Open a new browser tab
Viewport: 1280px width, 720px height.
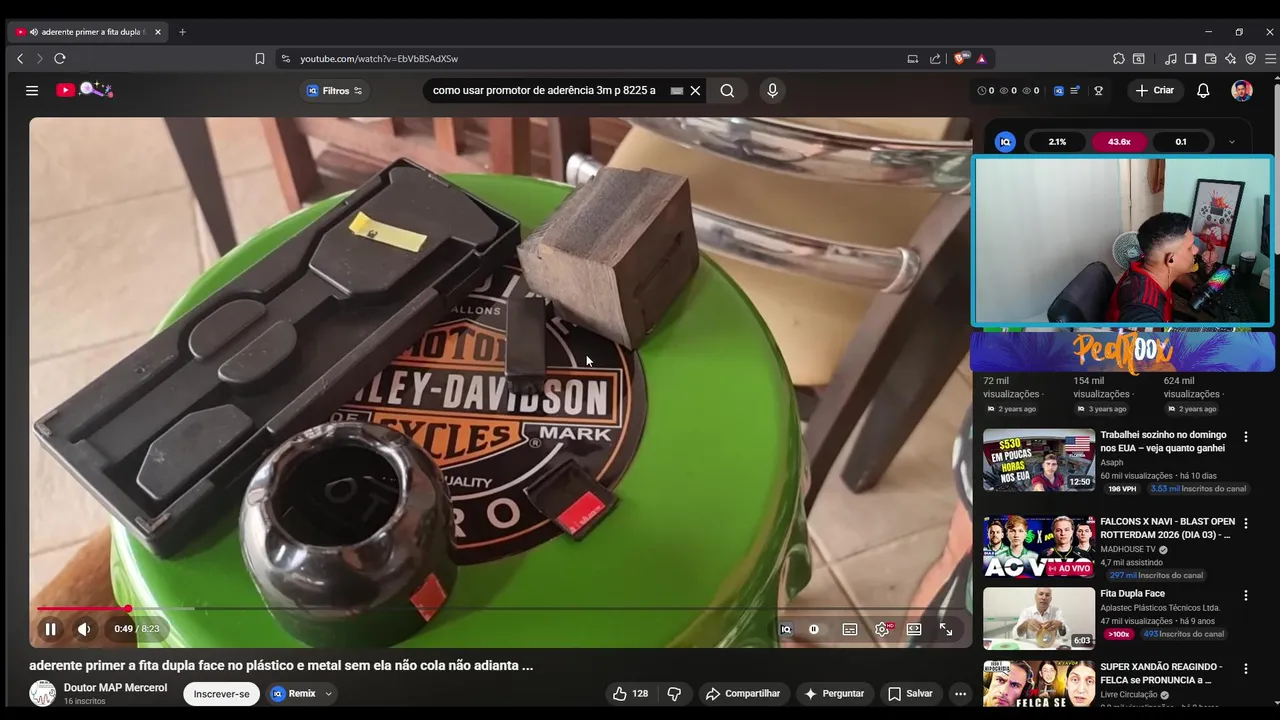pos(182,32)
